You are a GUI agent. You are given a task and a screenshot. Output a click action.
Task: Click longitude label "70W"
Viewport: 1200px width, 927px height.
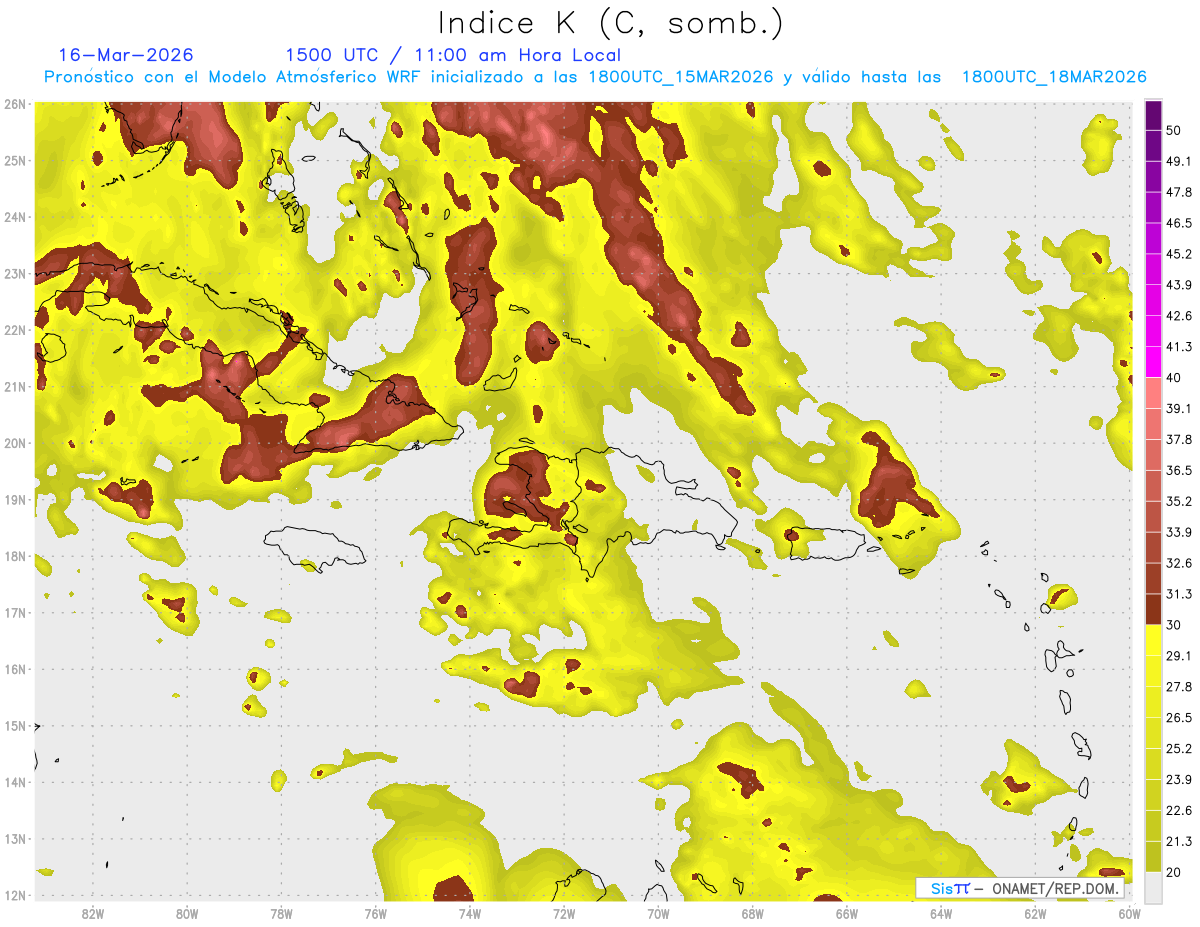pyautogui.click(x=658, y=913)
